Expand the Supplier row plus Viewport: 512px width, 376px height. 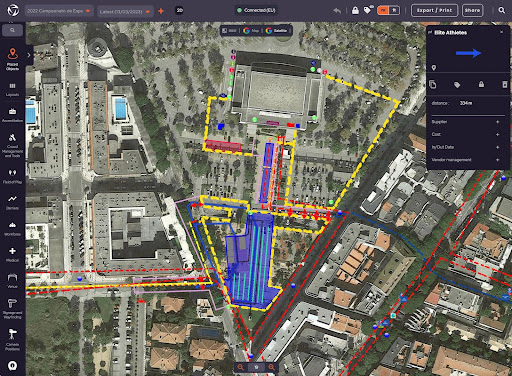coord(497,122)
